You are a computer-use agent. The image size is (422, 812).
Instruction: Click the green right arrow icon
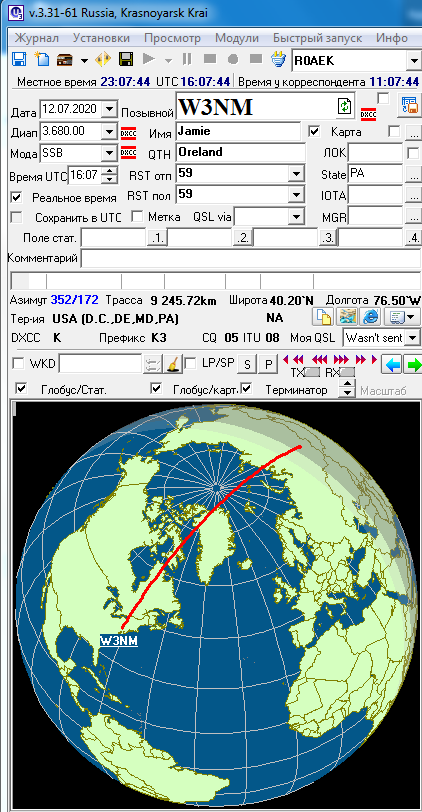413,364
